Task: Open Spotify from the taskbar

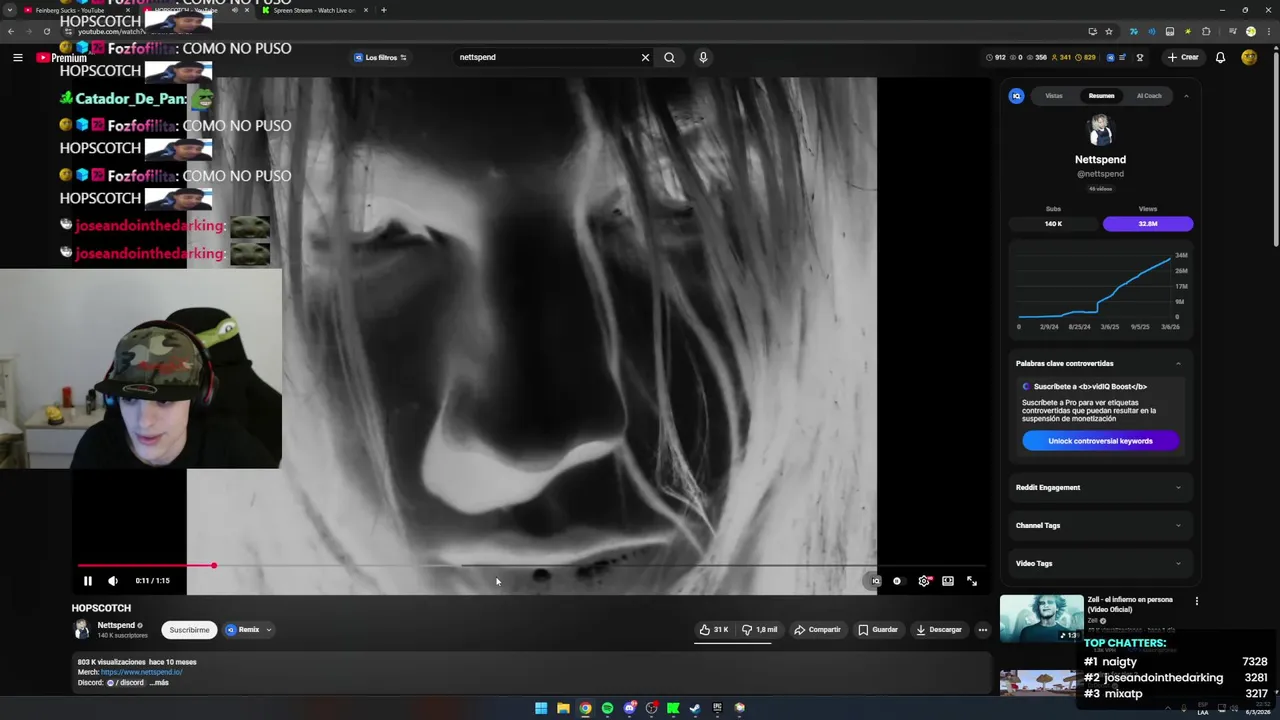Action: pos(607,708)
